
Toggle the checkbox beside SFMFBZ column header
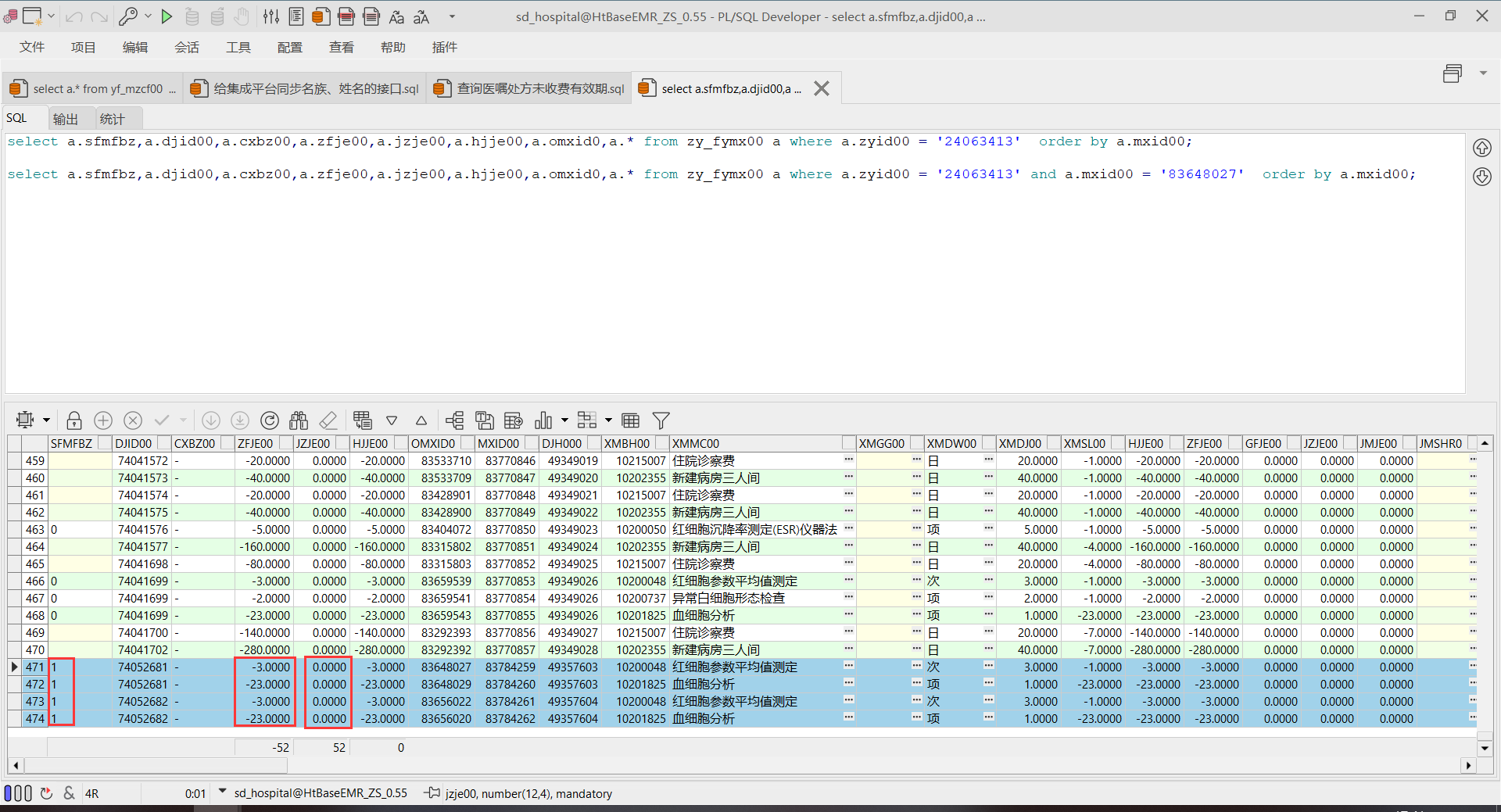click(x=103, y=443)
